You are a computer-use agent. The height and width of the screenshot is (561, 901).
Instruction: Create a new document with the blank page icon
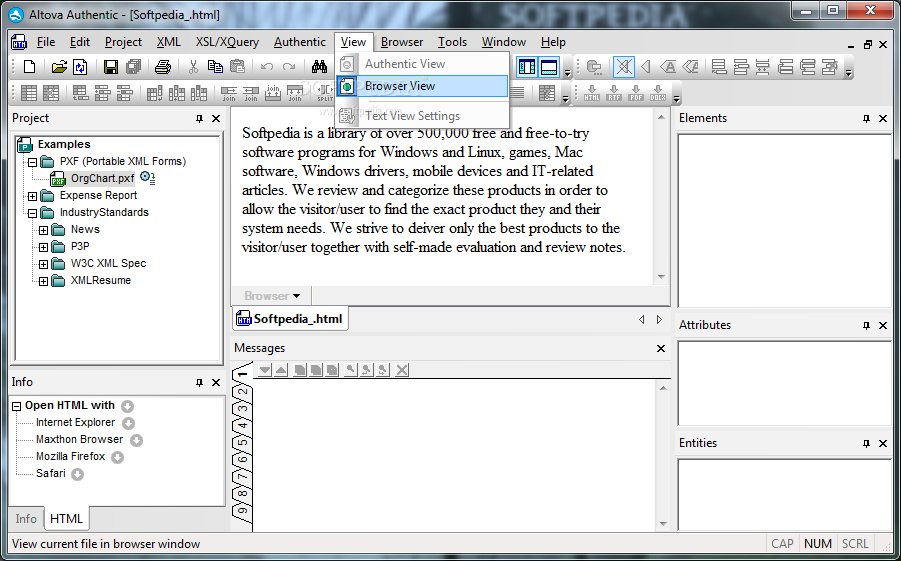coord(29,67)
